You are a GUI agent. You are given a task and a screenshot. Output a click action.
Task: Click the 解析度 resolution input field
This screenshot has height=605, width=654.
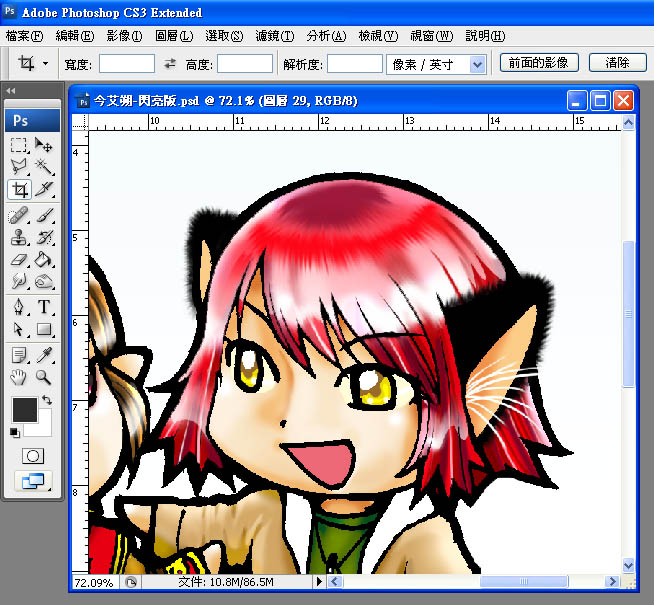(x=355, y=64)
